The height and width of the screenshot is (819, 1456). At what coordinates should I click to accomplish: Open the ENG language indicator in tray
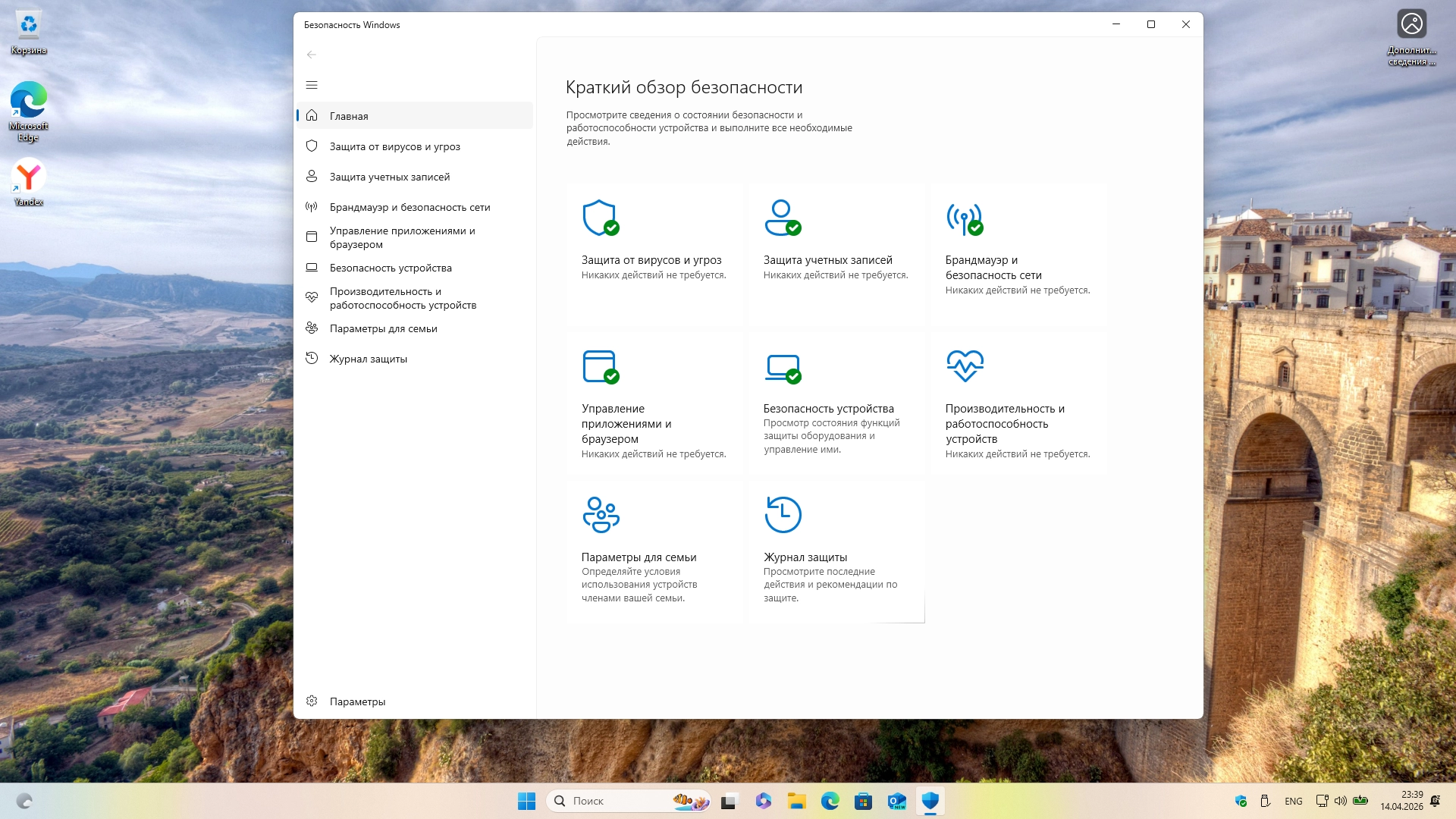pyautogui.click(x=1293, y=801)
